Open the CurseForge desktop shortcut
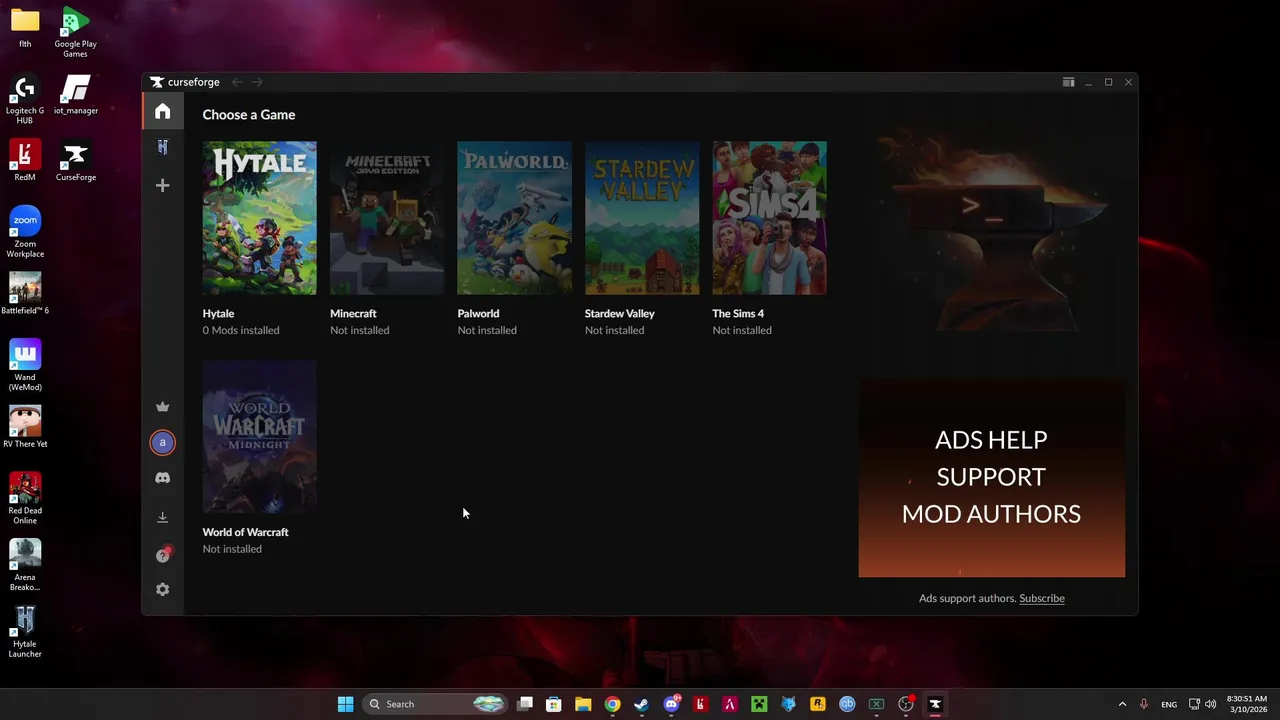This screenshot has width=1280, height=720. [75, 161]
